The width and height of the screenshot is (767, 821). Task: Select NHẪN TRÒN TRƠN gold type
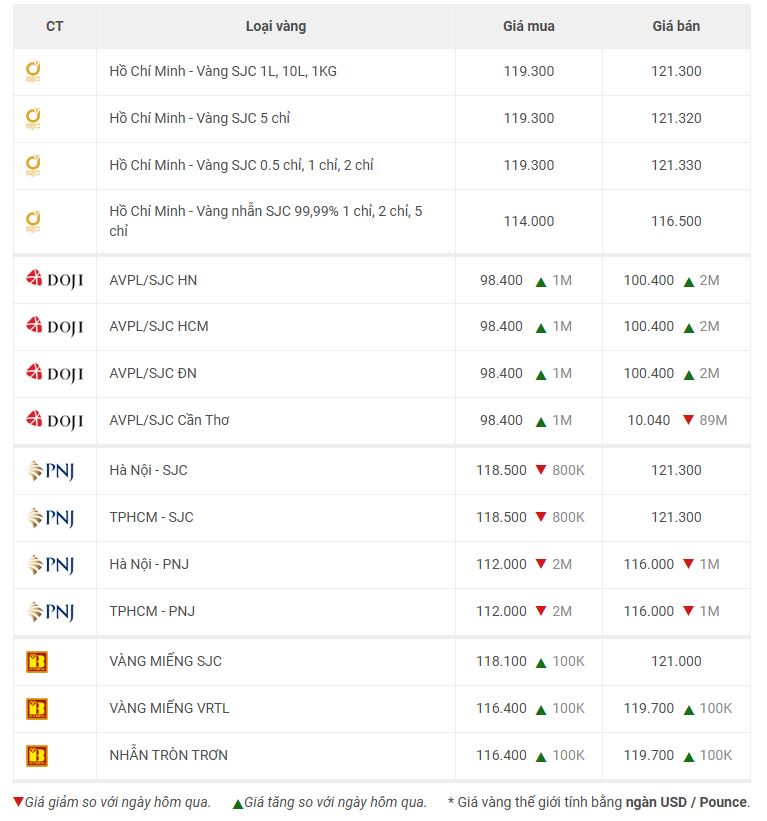tap(169, 755)
